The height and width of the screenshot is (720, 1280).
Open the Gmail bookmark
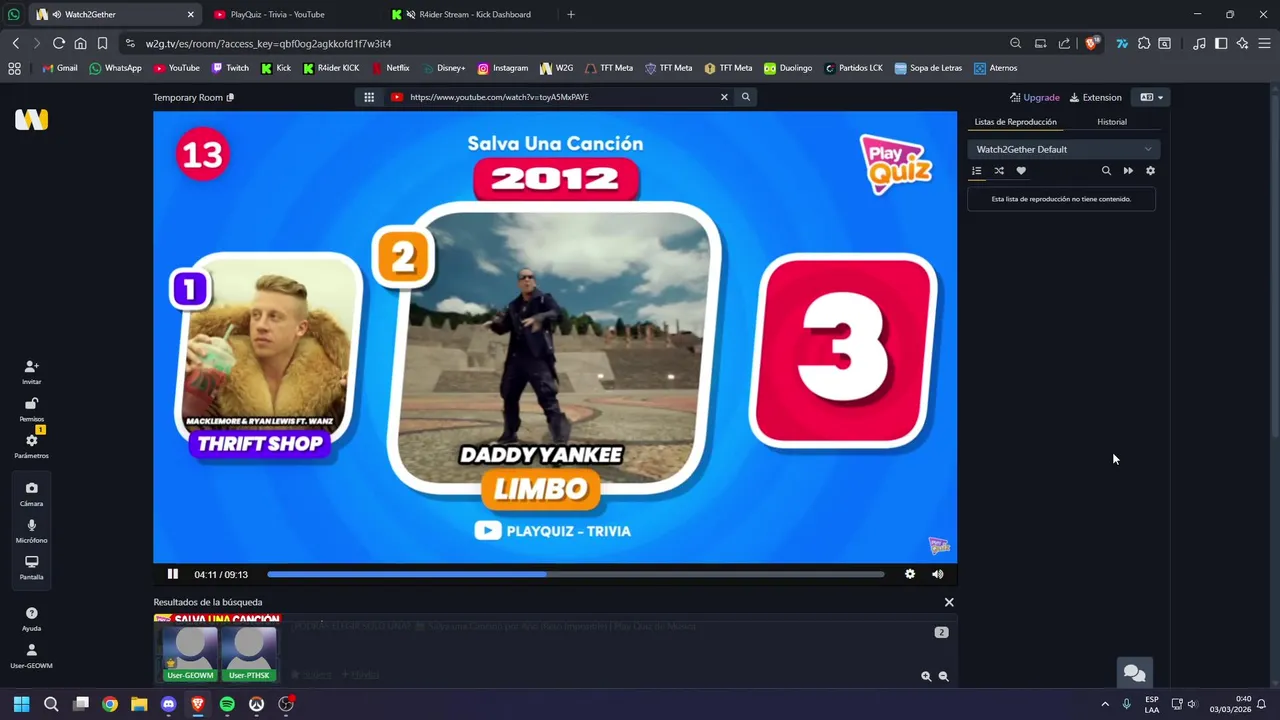point(60,68)
